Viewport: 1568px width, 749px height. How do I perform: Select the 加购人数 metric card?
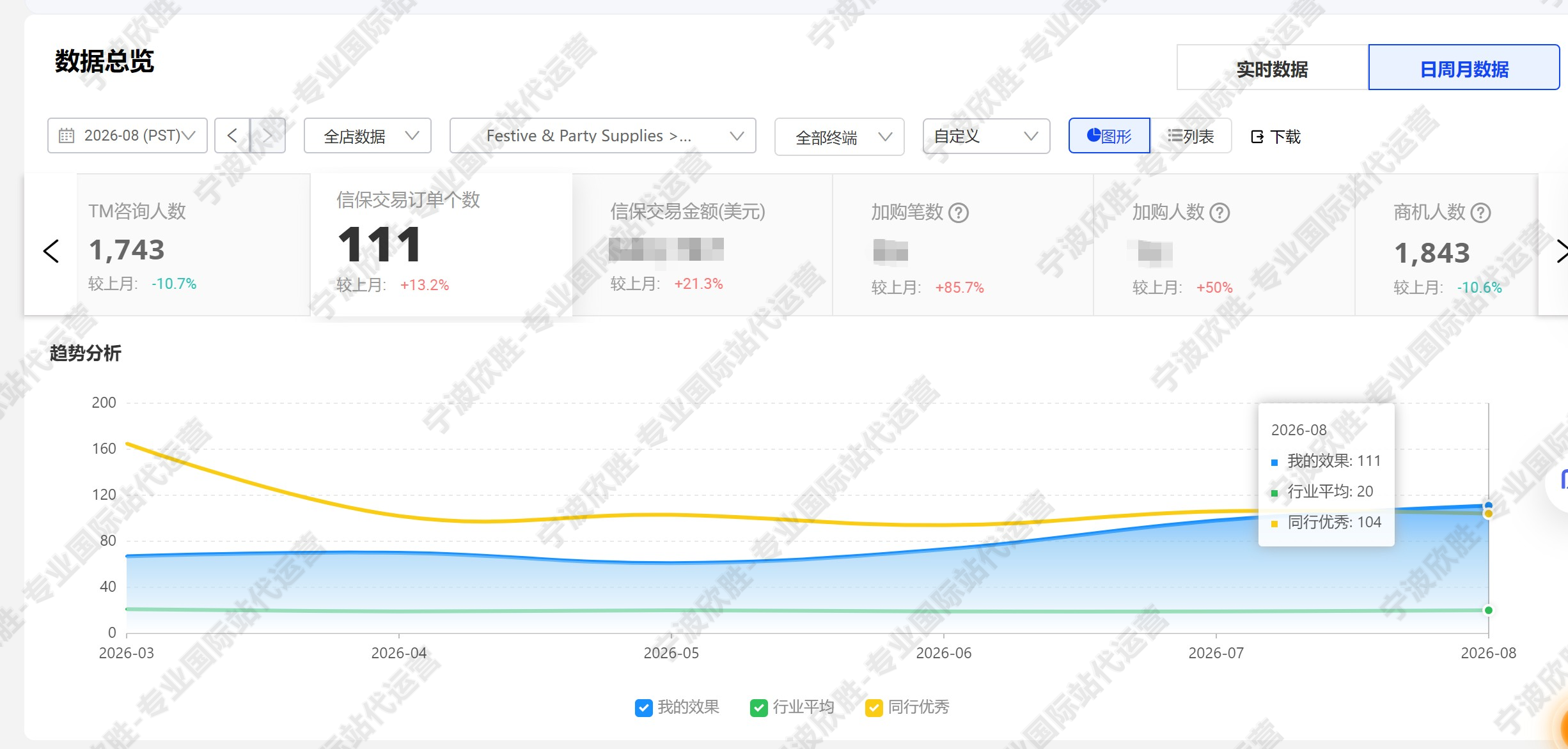click(1224, 245)
